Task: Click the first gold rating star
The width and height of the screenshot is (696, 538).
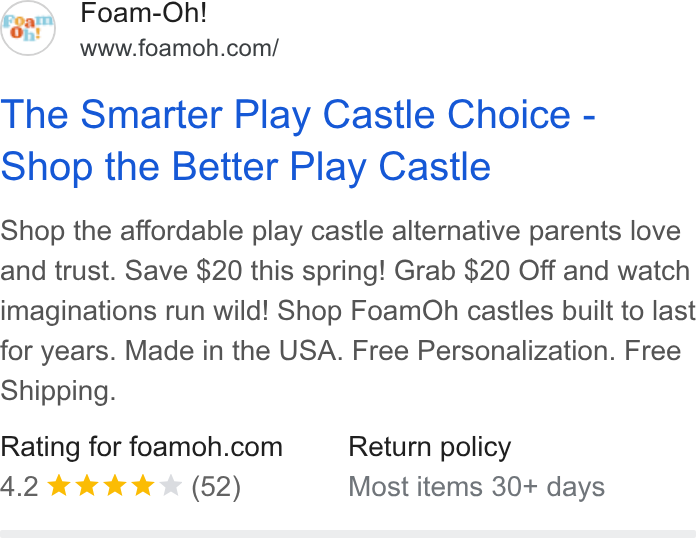Action: (x=59, y=485)
